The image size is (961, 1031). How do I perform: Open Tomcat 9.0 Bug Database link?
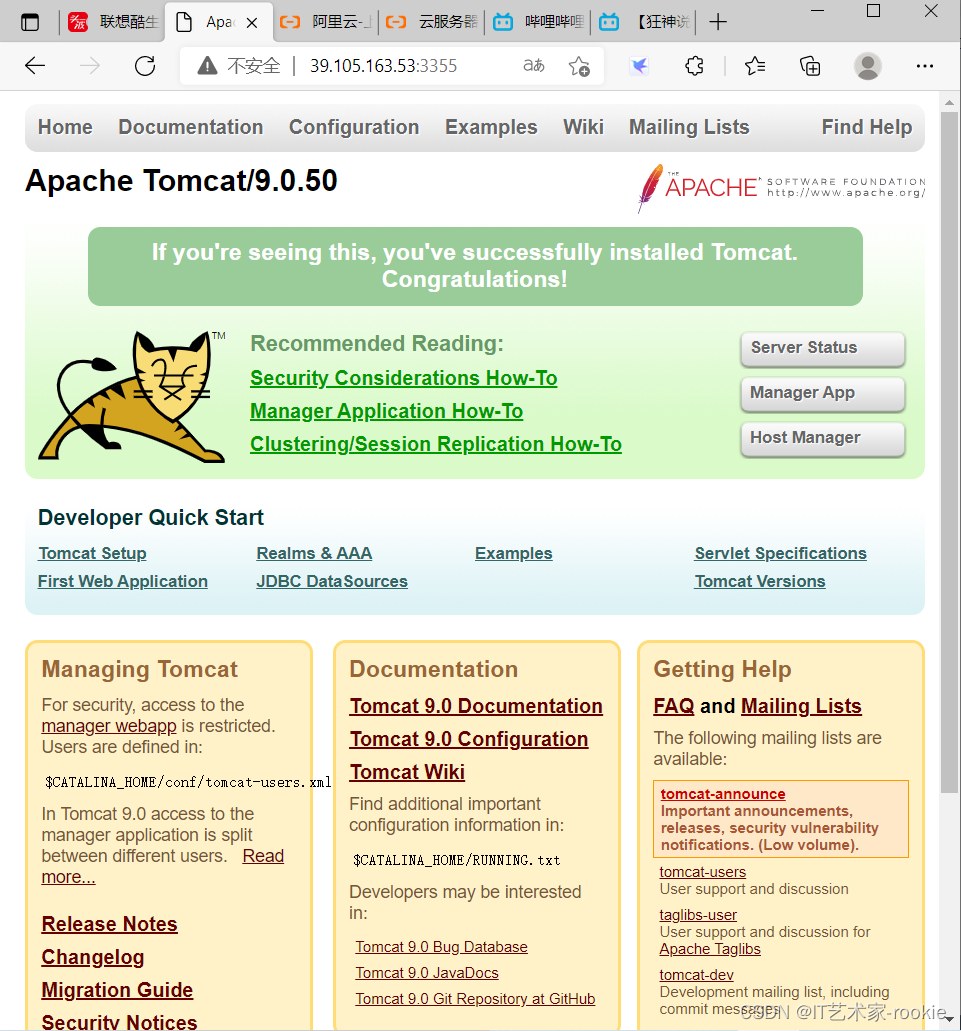coord(441,947)
